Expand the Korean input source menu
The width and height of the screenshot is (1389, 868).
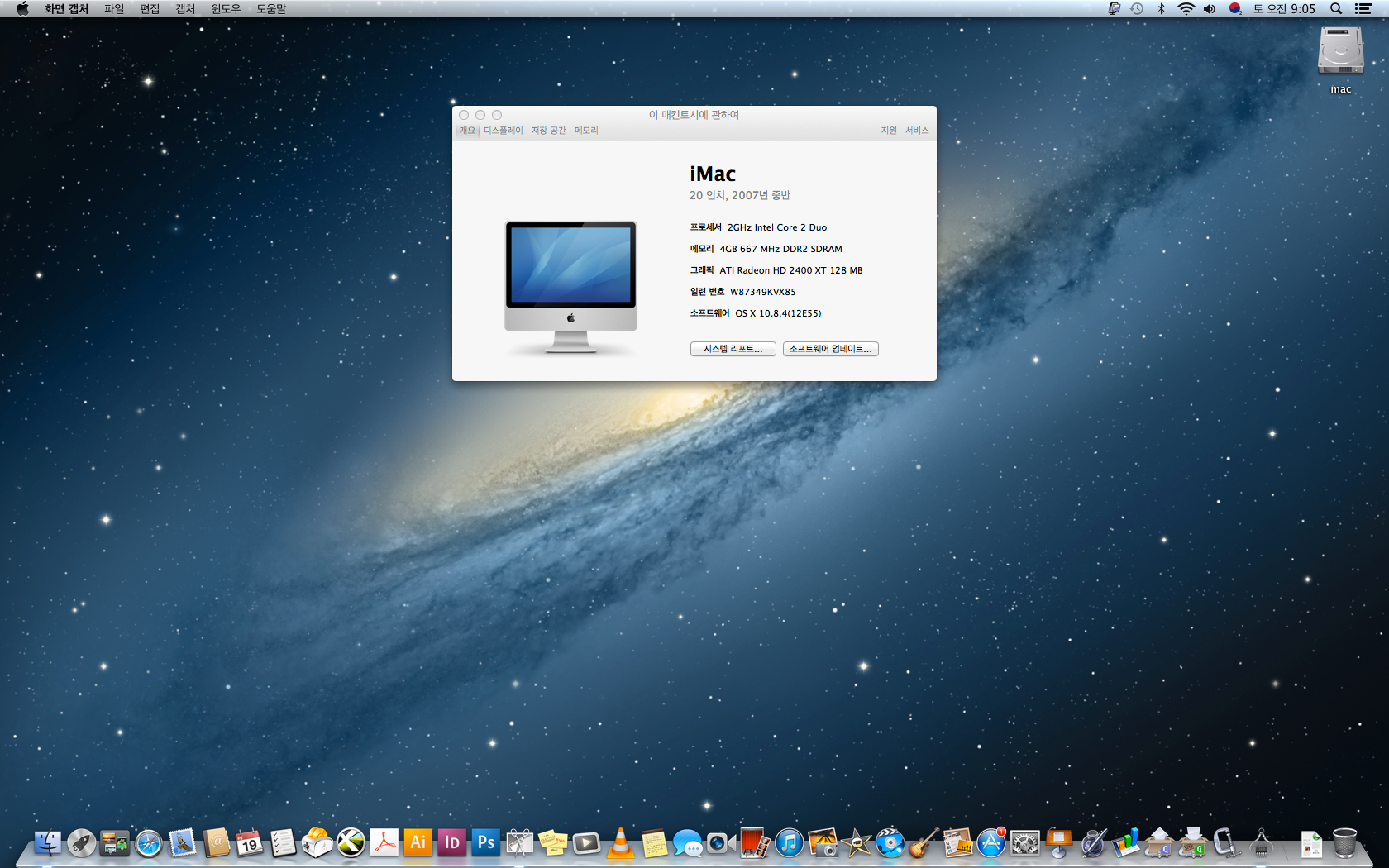click(1235, 9)
